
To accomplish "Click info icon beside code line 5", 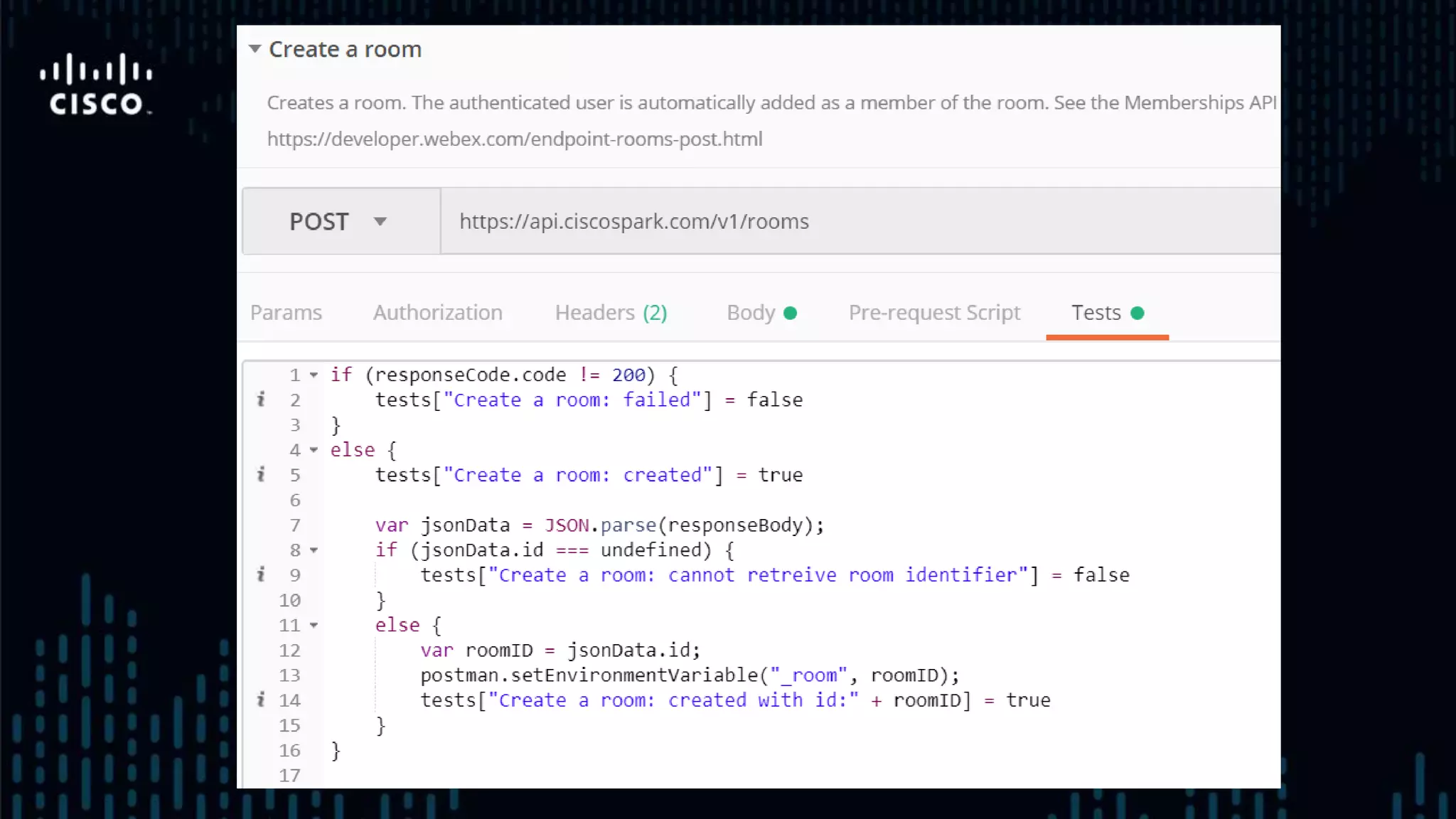I will coord(261,474).
